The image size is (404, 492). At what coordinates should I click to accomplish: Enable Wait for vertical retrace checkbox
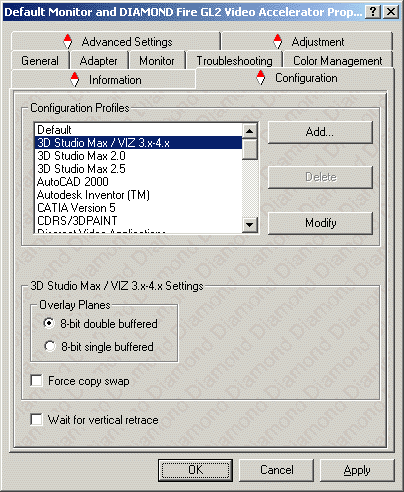36,419
